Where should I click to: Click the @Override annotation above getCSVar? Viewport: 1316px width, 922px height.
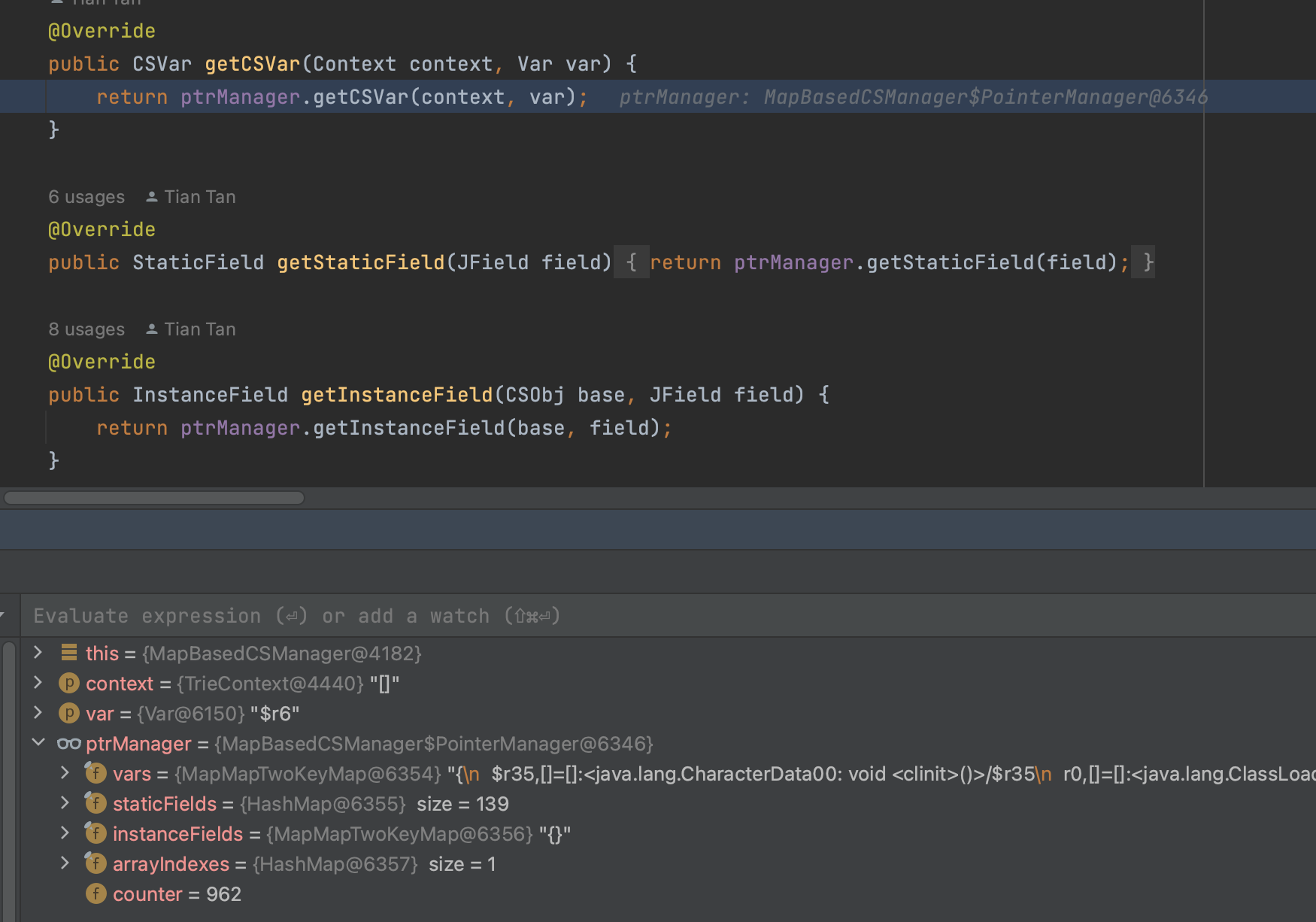coord(102,31)
